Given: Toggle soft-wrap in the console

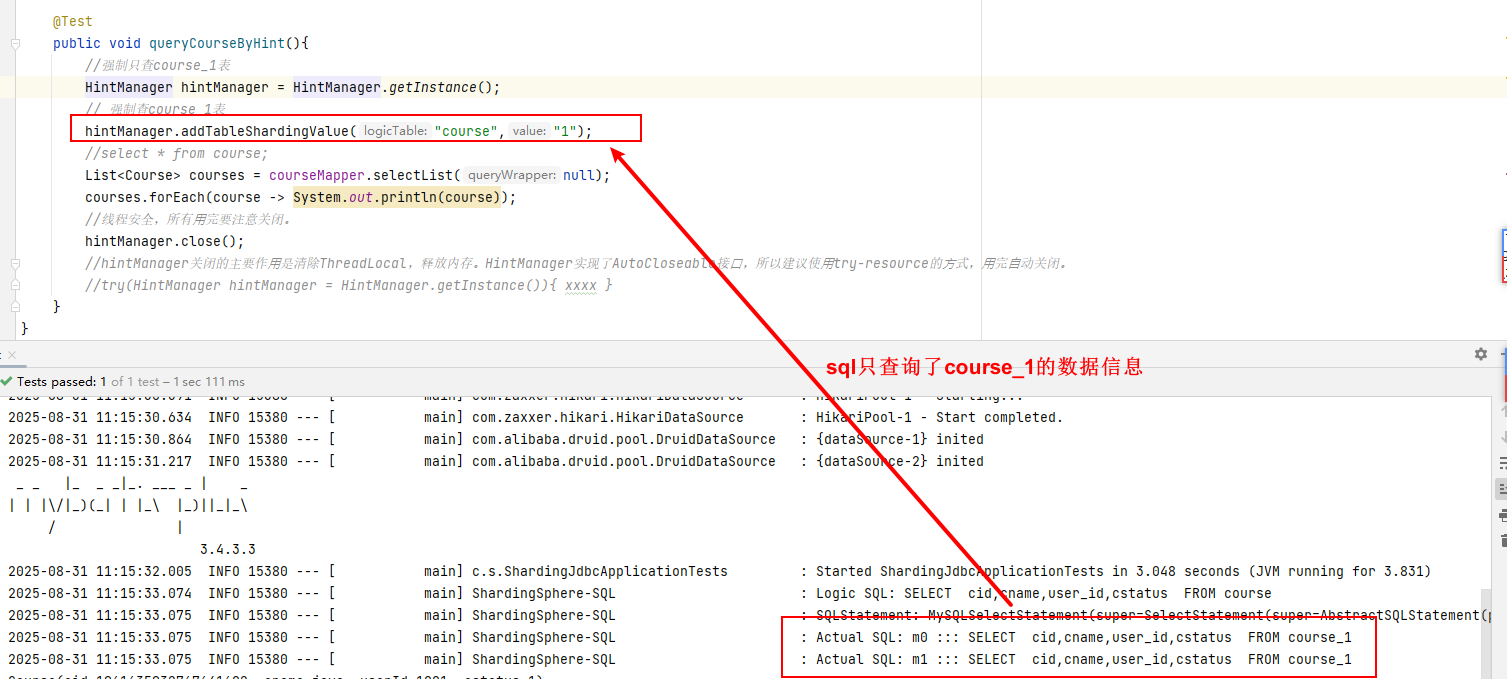Looking at the screenshot, I should [x=1502, y=463].
